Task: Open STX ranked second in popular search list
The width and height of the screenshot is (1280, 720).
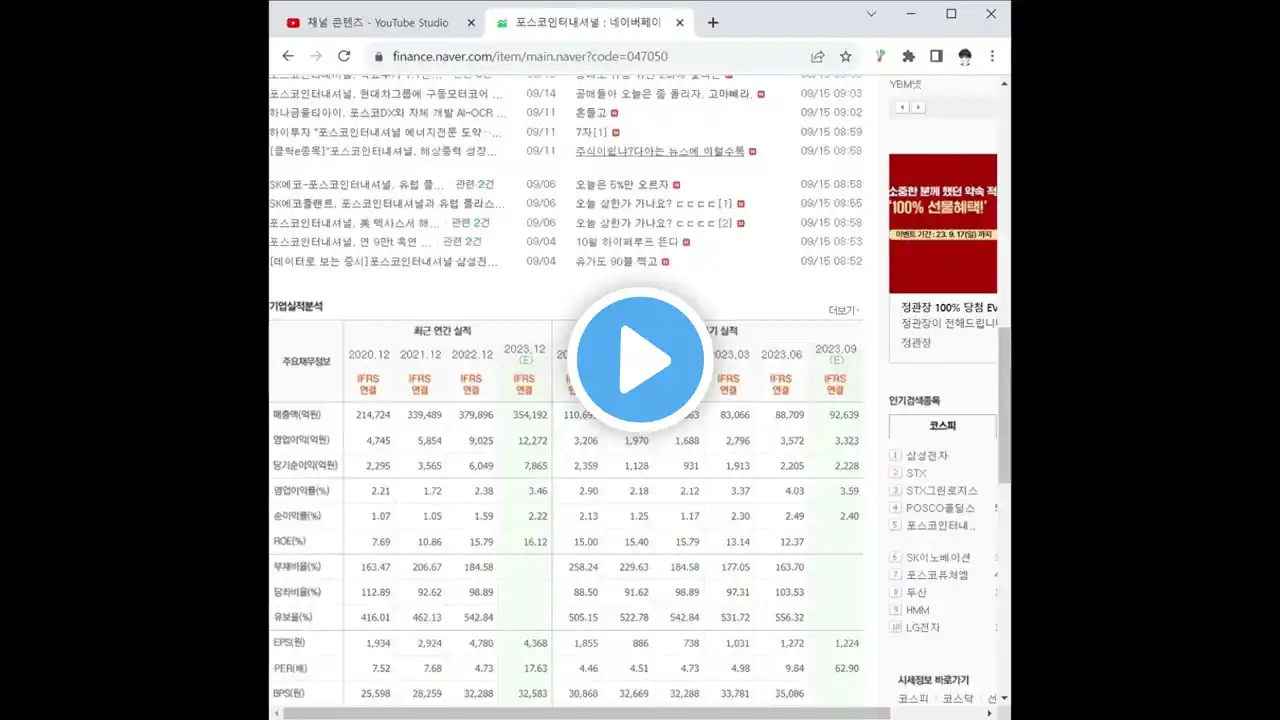Action: (x=916, y=473)
